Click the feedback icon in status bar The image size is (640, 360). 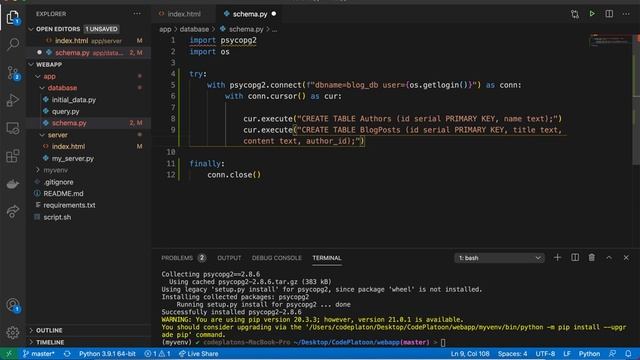pos(612,354)
